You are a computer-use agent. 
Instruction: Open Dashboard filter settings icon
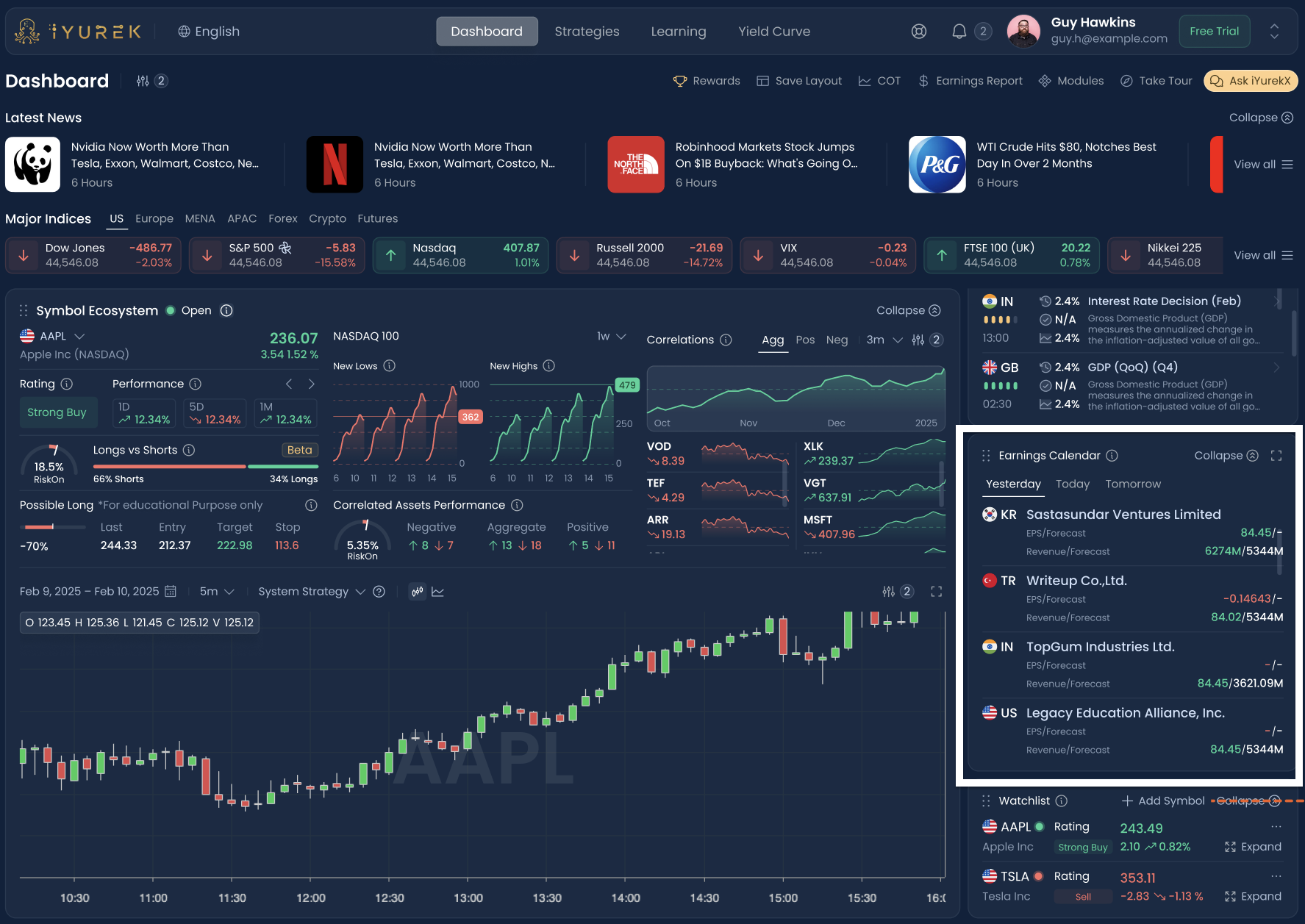pyautogui.click(x=143, y=81)
